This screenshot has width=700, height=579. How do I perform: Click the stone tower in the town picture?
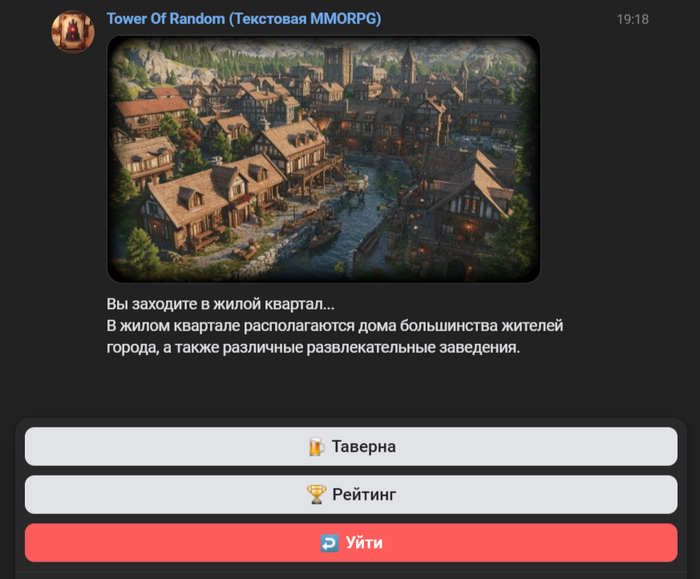click(x=338, y=65)
